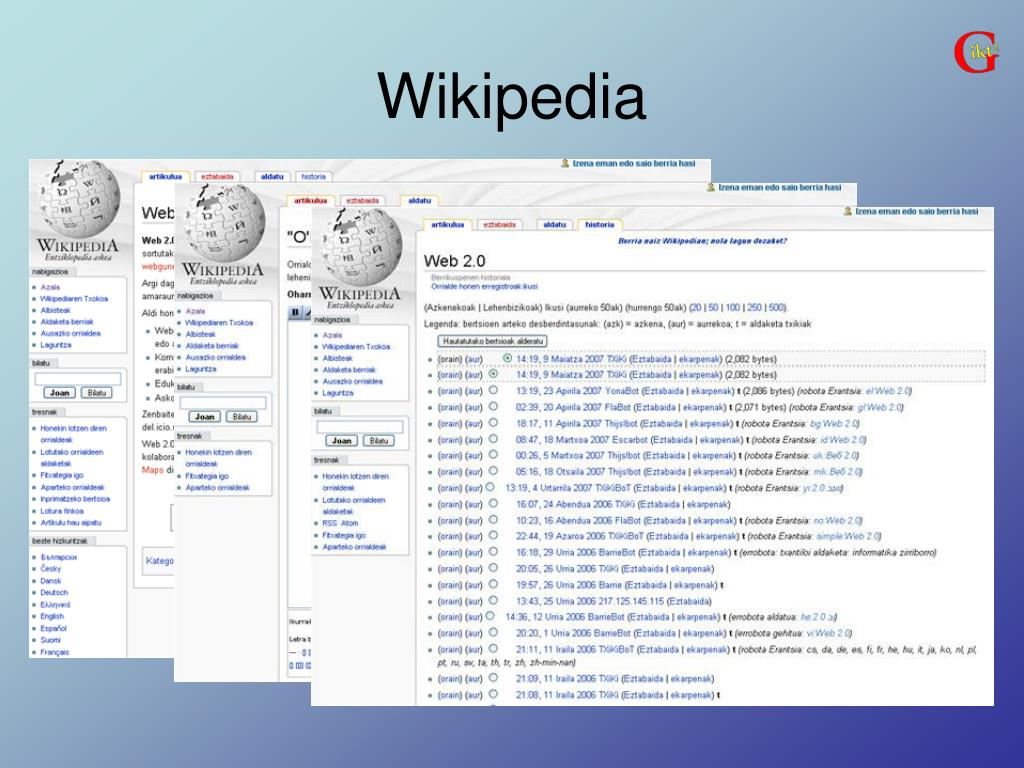
Task: Switch to English language link in back window
Action: click(52, 616)
